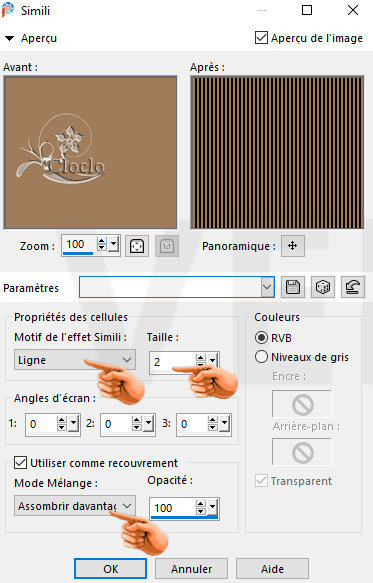Image resolution: width=373 pixels, height=583 pixels.
Task: Click the Panoramique navigate cross icon
Action: point(293,246)
